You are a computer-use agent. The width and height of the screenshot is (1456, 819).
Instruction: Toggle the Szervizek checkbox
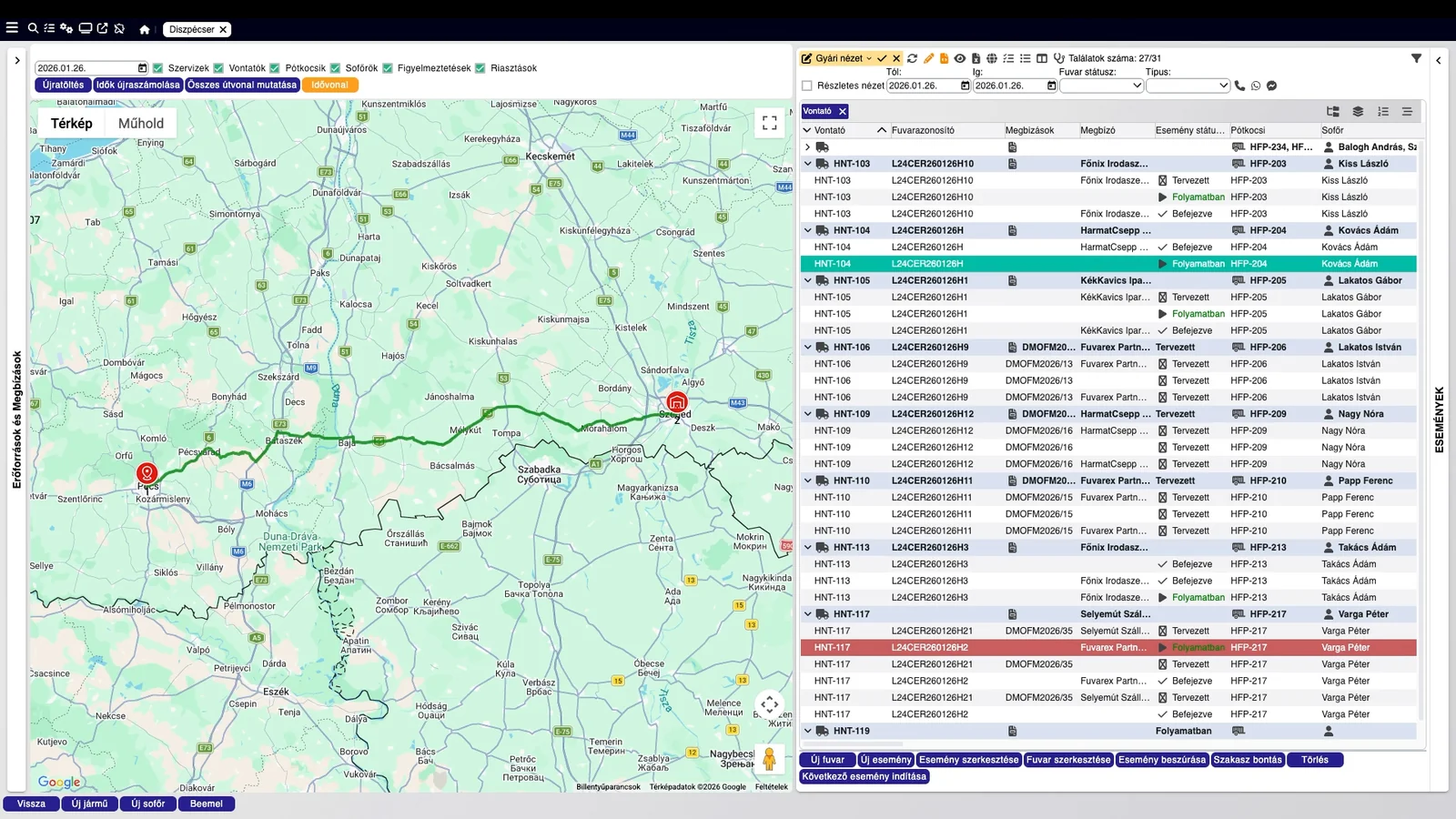(158, 68)
